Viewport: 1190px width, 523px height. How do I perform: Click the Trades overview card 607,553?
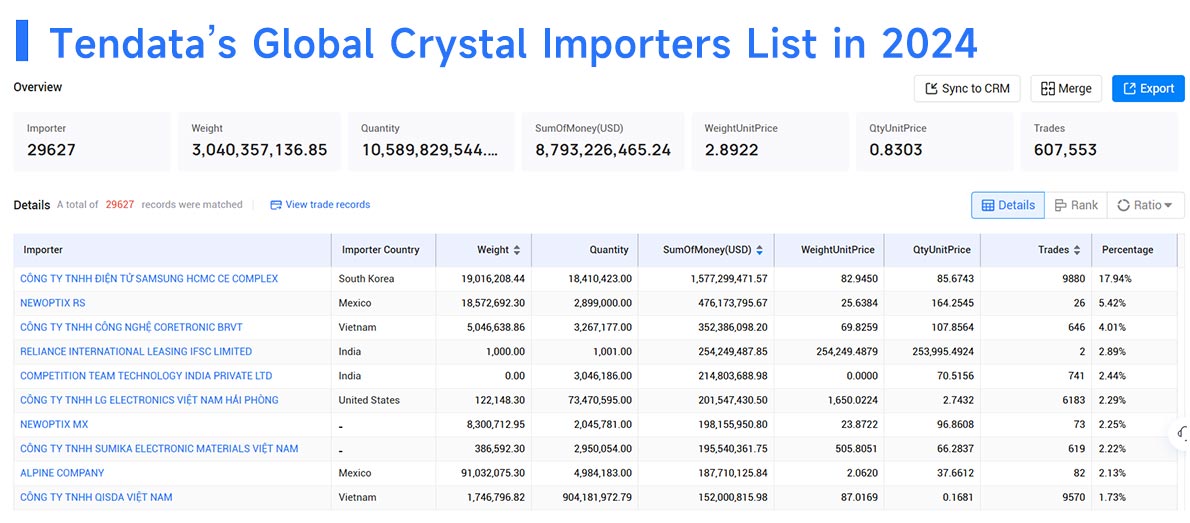pyautogui.click(x=1099, y=141)
